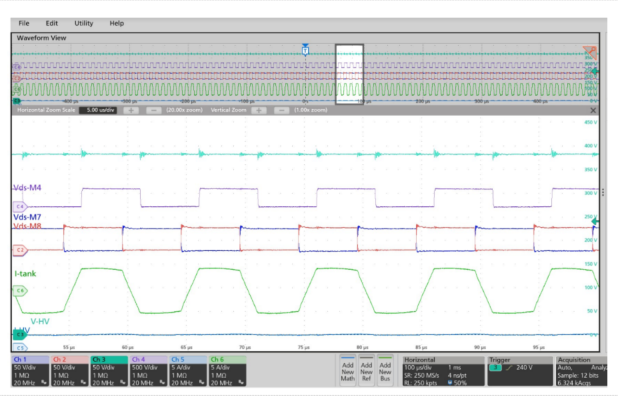Increase horizontal zoom with the plus button
The height and width of the screenshot is (399, 618).
click(131, 110)
